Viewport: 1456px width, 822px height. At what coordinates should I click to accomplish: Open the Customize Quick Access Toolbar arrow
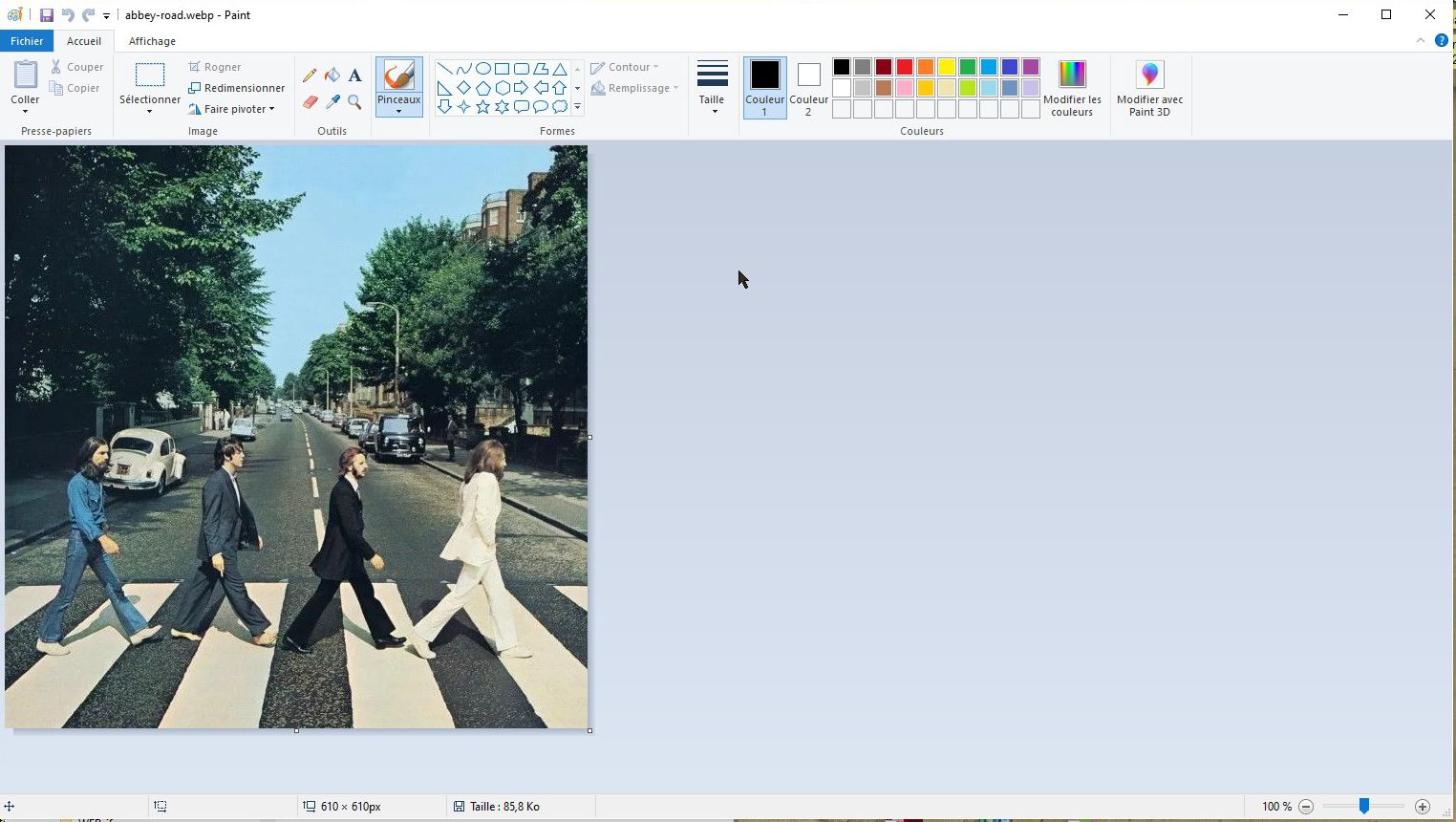[x=106, y=16]
